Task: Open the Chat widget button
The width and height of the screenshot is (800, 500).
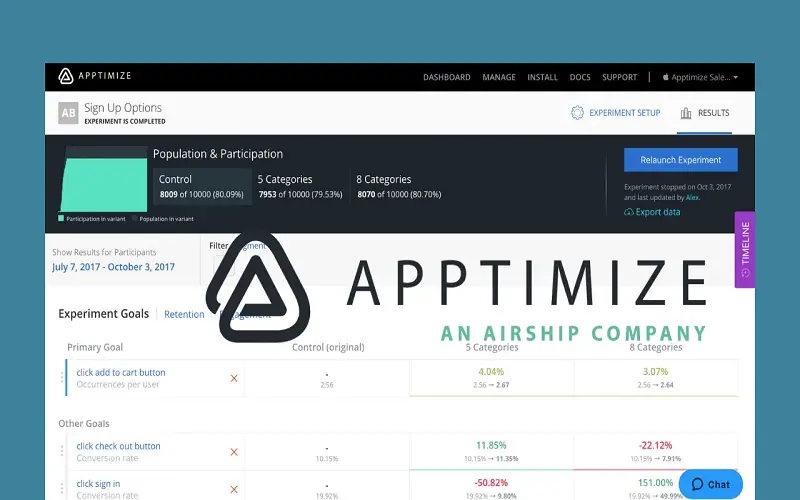Action: [711, 484]
